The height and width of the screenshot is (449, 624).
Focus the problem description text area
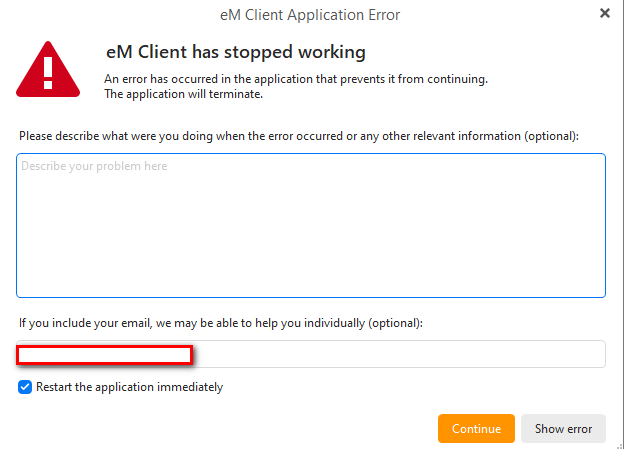(311, 225)
